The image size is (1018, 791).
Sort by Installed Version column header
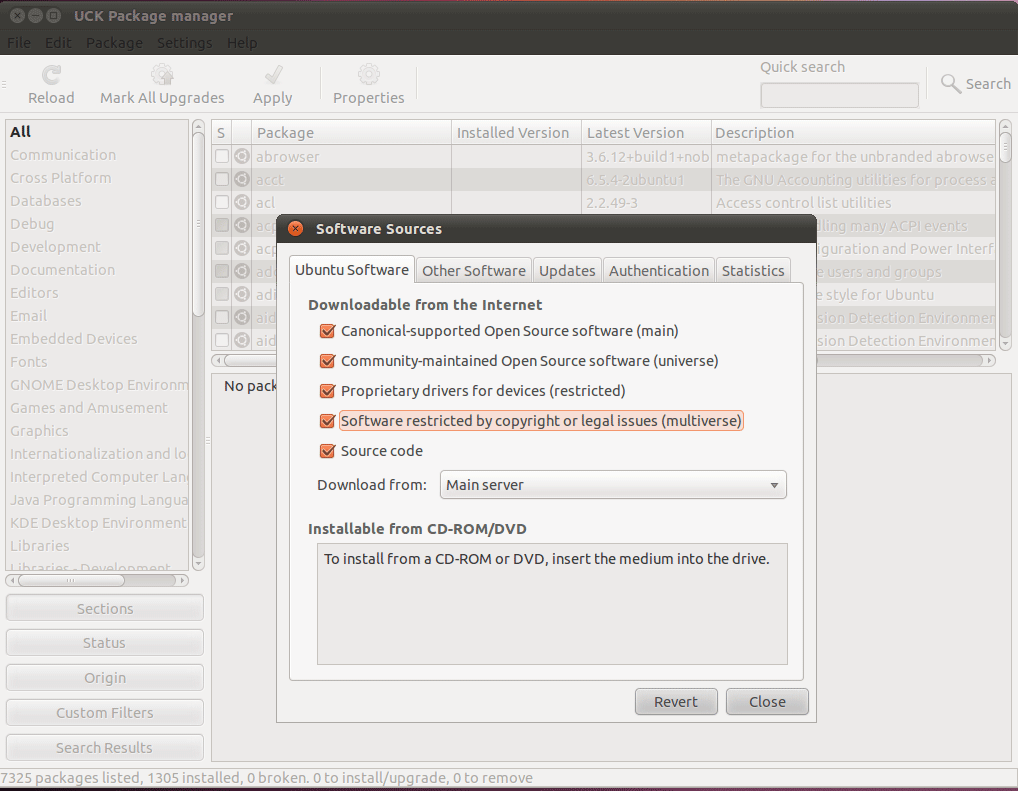click(516, 132)
